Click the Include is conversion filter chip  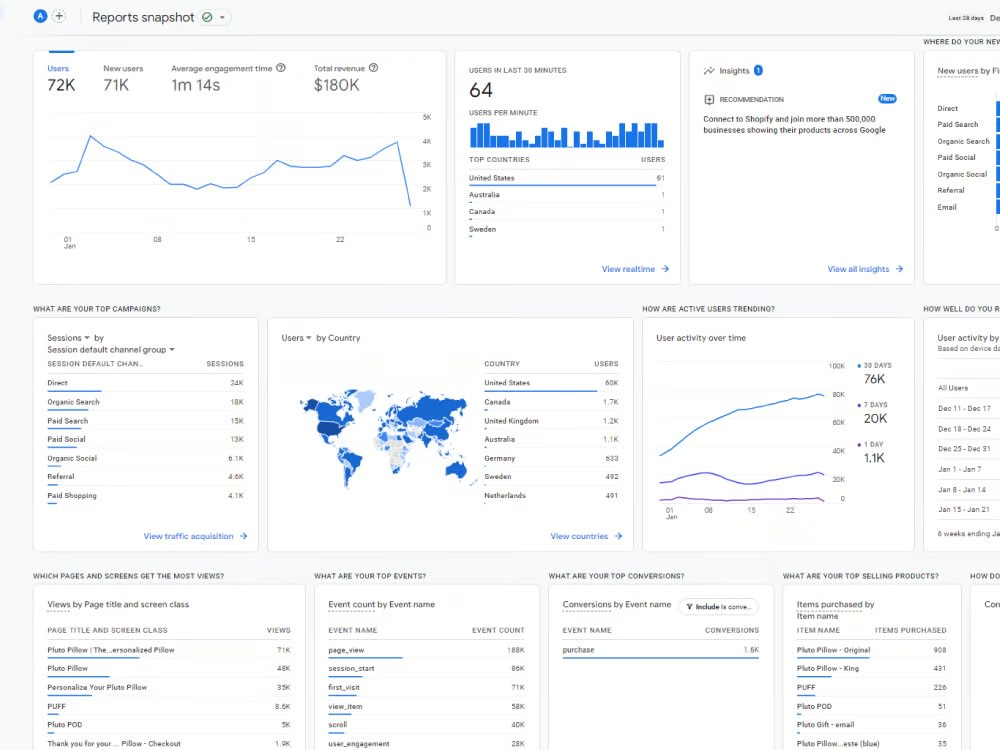(719, 607)
